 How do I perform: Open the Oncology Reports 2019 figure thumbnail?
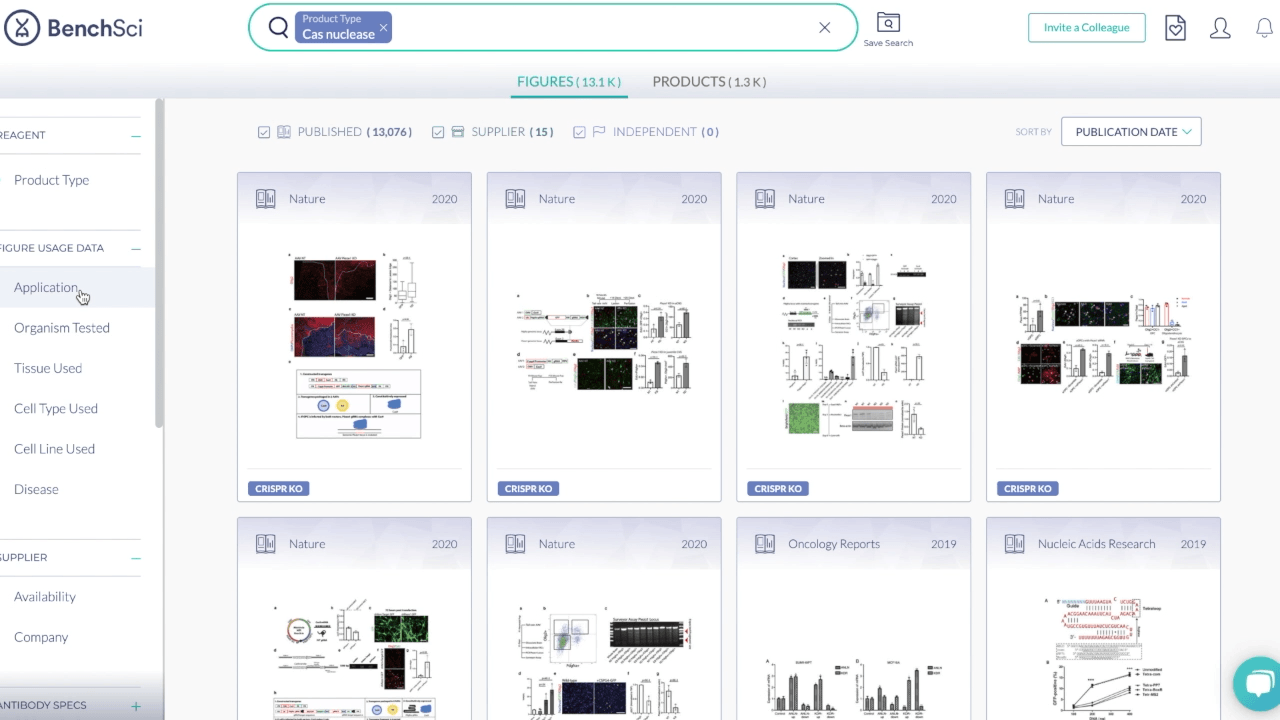click(x=854, y=687)
